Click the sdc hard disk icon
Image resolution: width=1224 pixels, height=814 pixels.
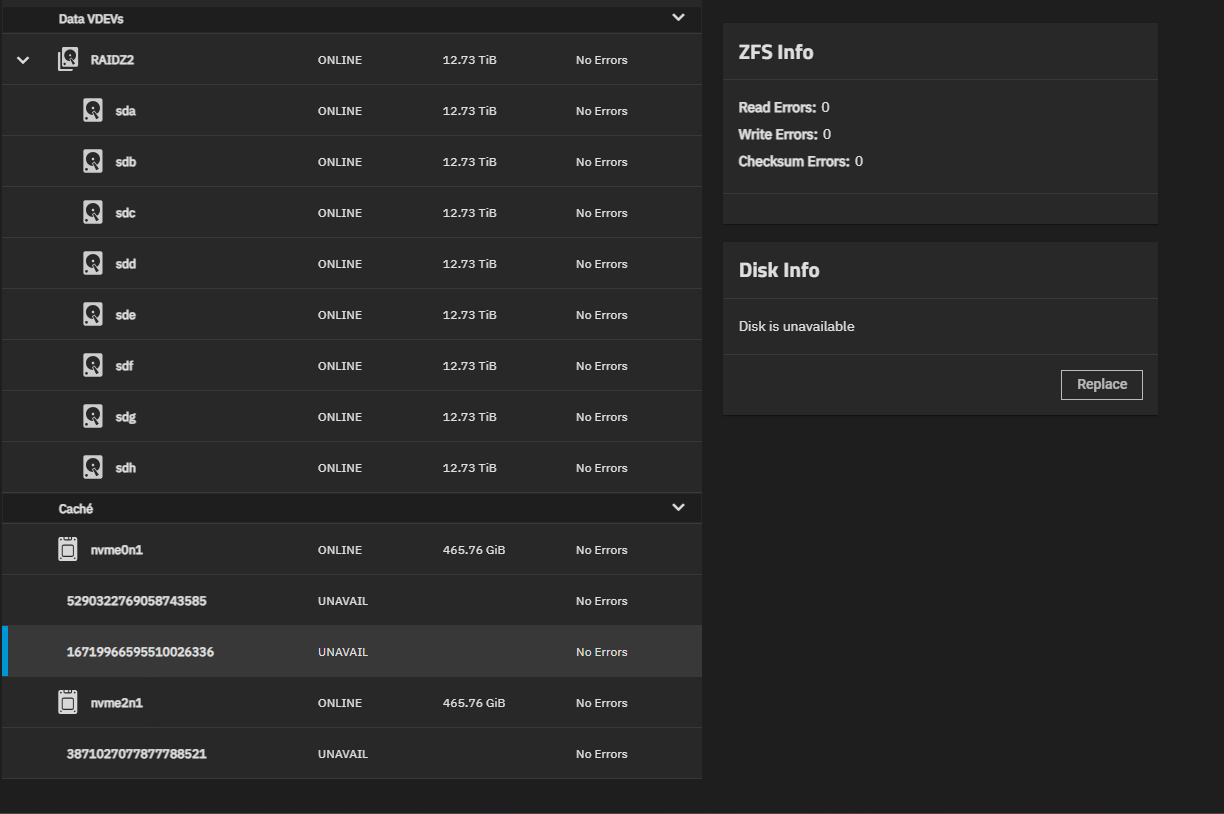[x=93, y=213]
